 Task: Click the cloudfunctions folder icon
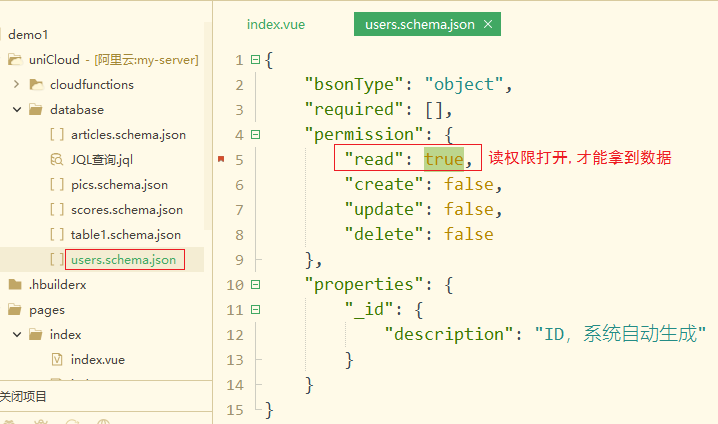36,84
